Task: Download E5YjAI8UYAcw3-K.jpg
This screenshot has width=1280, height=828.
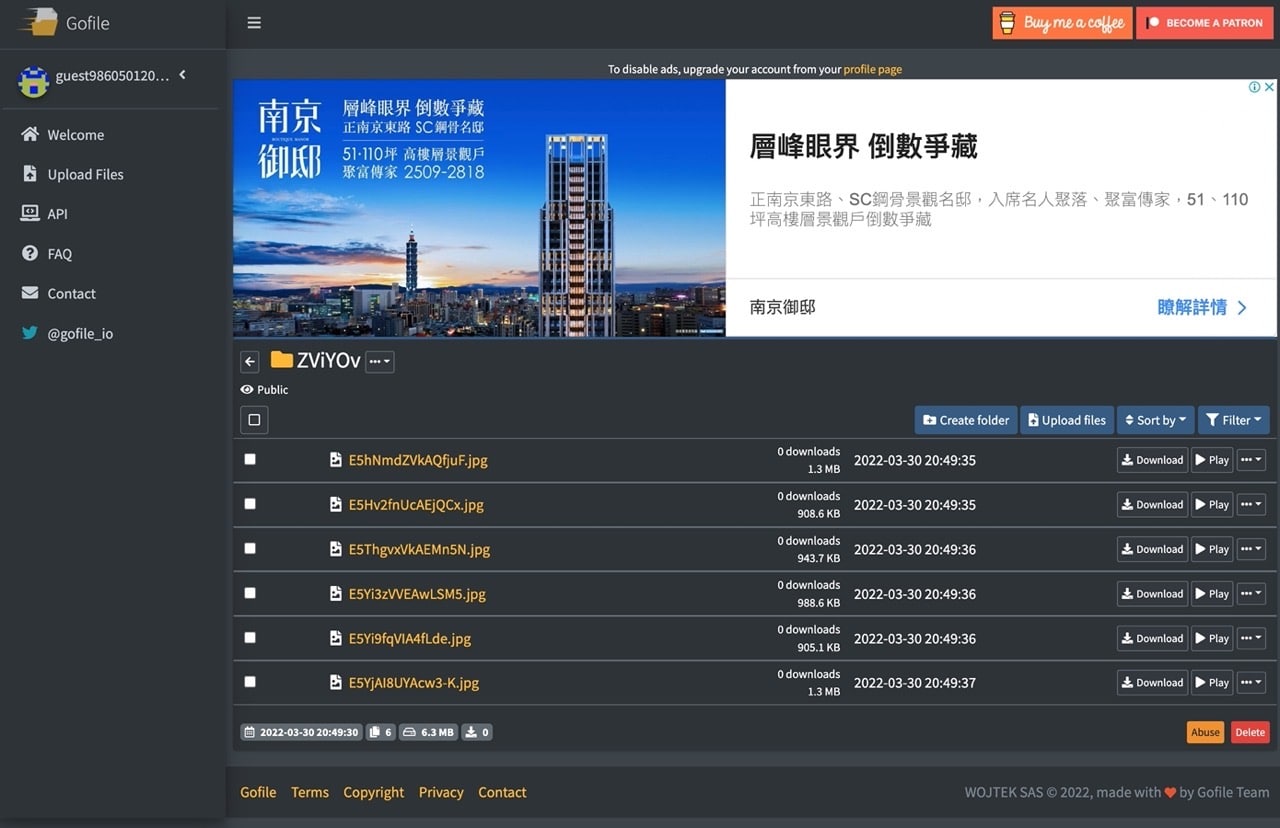Action: 1152,683
